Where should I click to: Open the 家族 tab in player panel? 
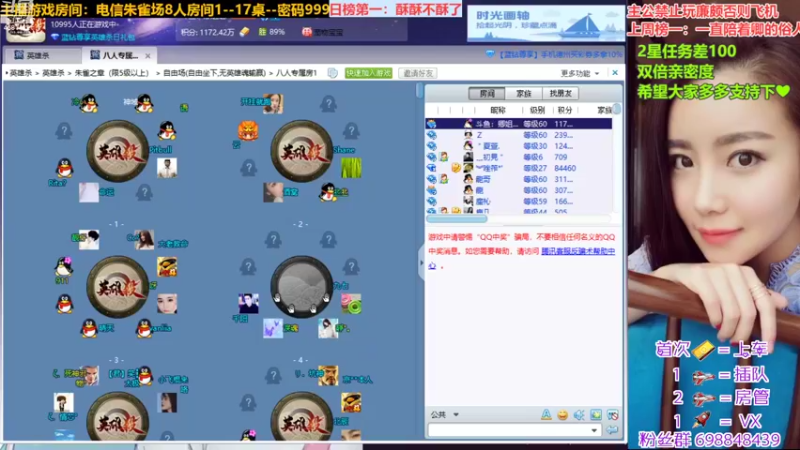tap(523, 93)
